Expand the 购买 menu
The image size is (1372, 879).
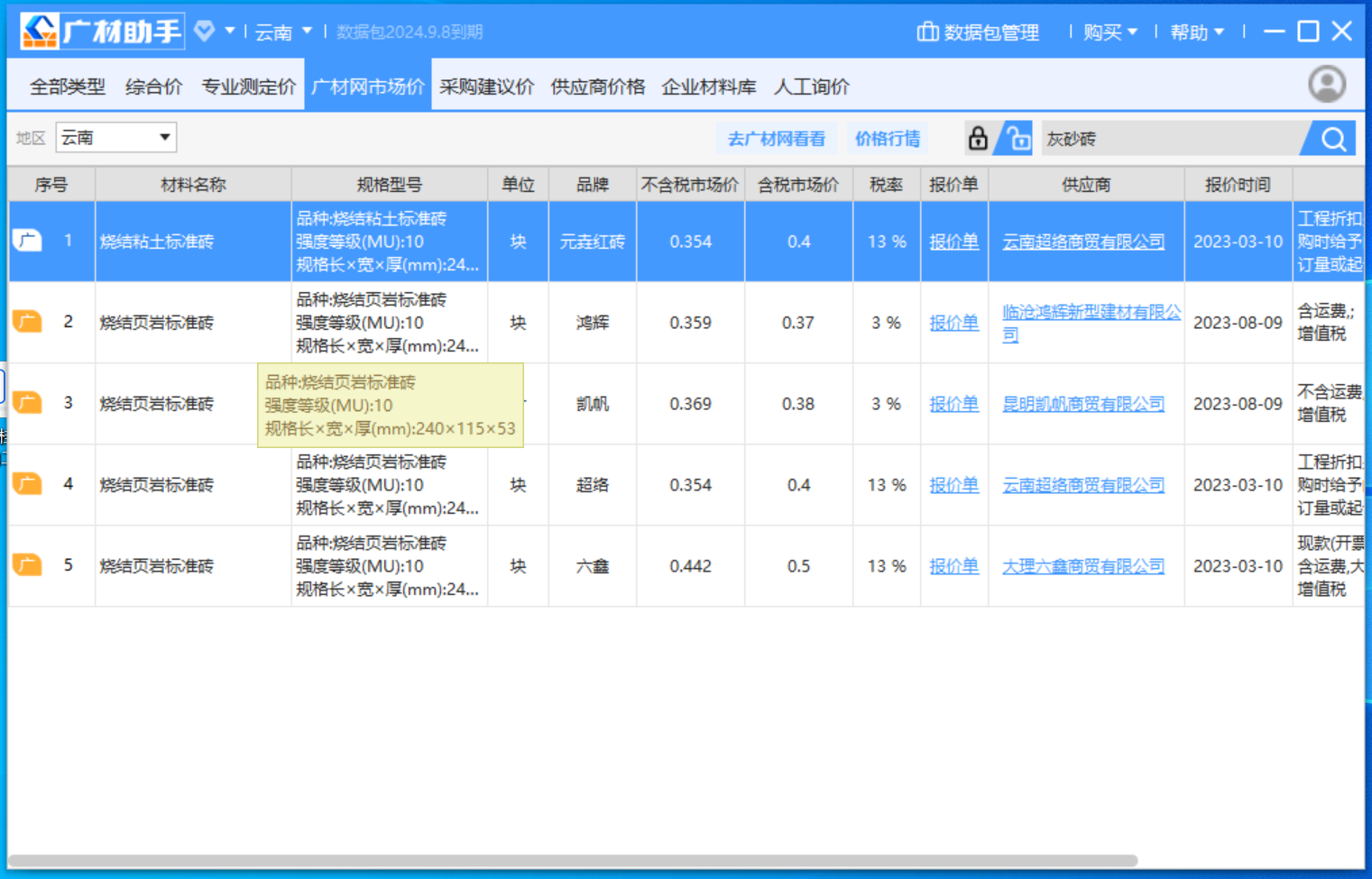tap(1110, 32)
